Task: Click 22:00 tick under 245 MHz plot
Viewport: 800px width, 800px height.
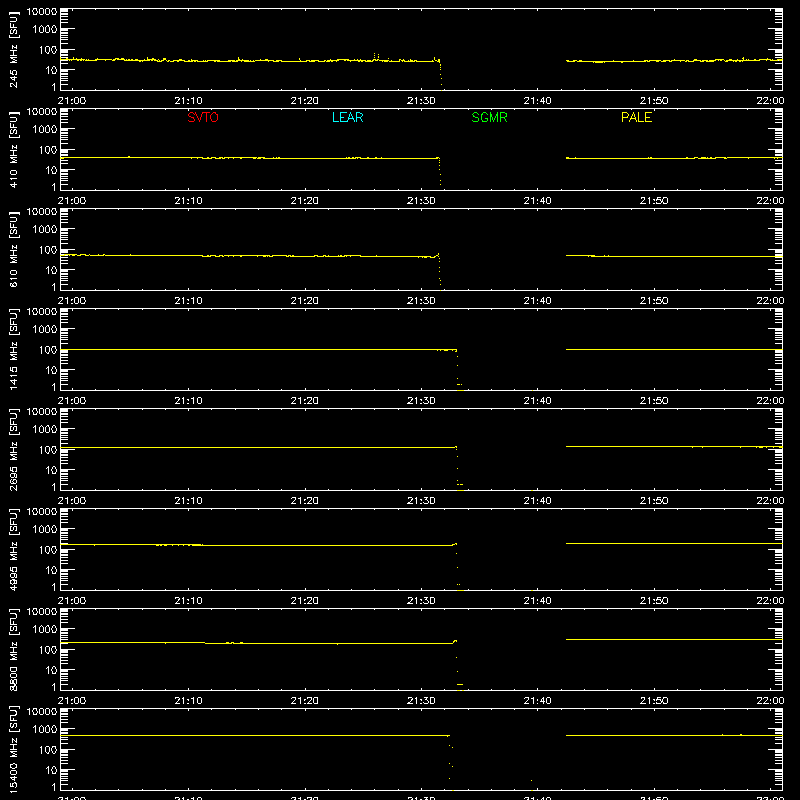Action: pyautogui.click(x=770, y=101)
